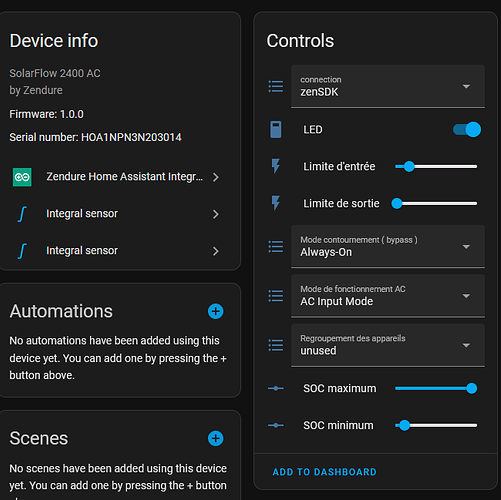Open the connection zenSDK dropdown
Image resolution: width=501 pixels, height=500 pixels.
pyautogui.click(x=388, y=86)
